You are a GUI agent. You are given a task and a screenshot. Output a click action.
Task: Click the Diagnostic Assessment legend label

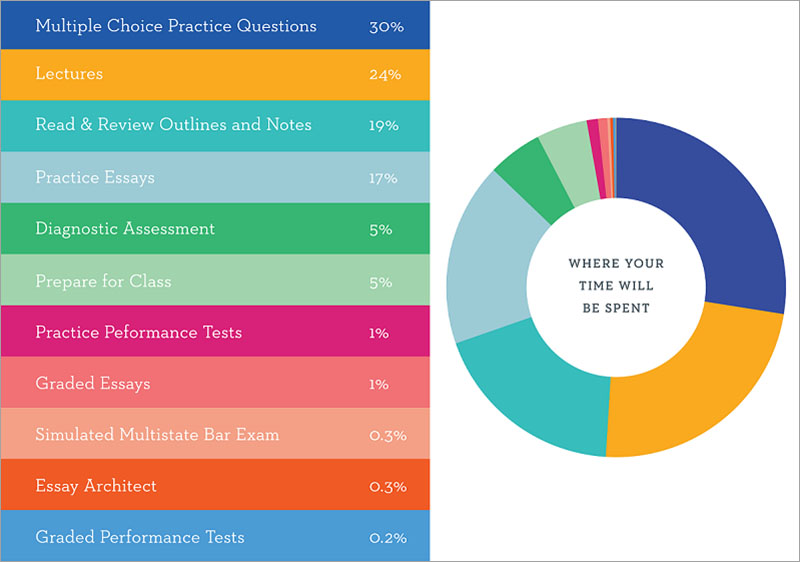click(x=125, y=229)
